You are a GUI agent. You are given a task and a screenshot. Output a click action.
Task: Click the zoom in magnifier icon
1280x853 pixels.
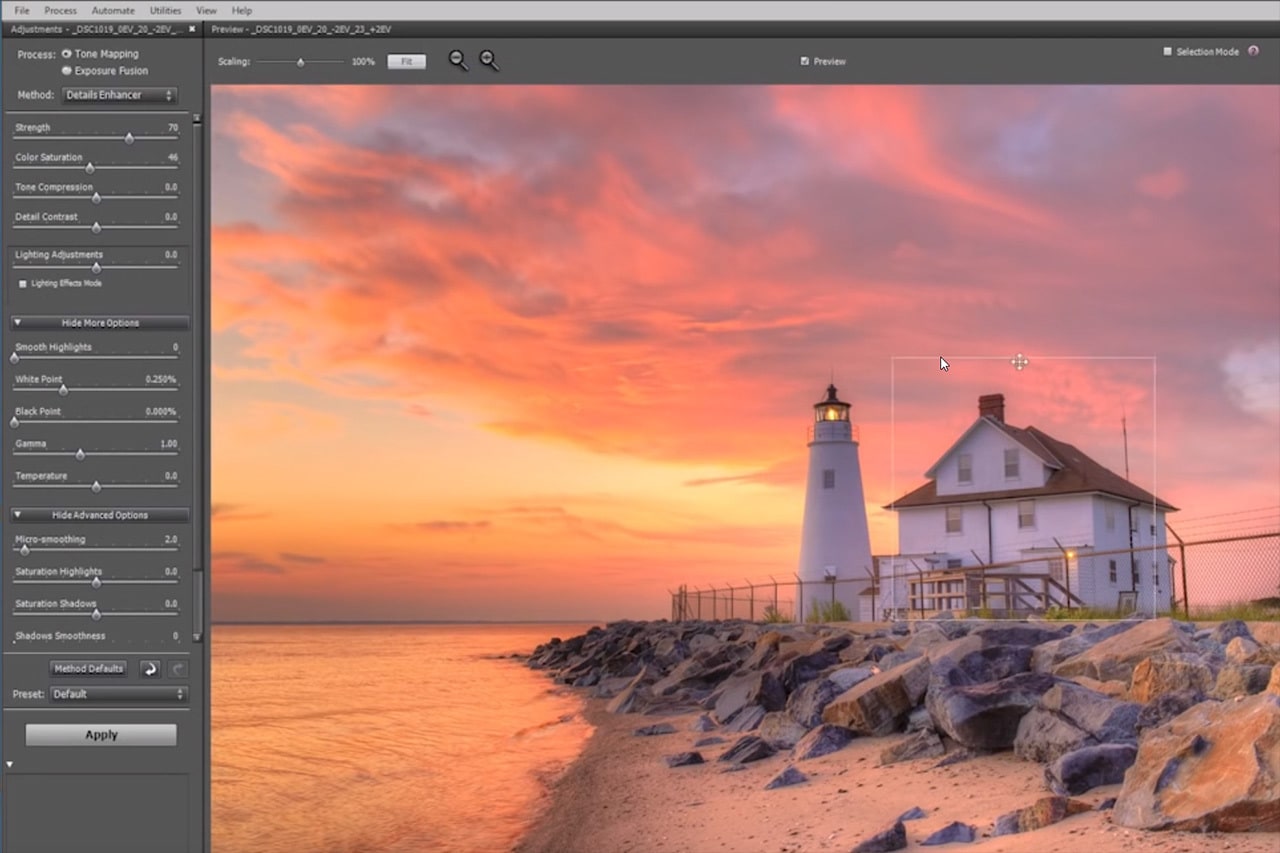(488, 60)
